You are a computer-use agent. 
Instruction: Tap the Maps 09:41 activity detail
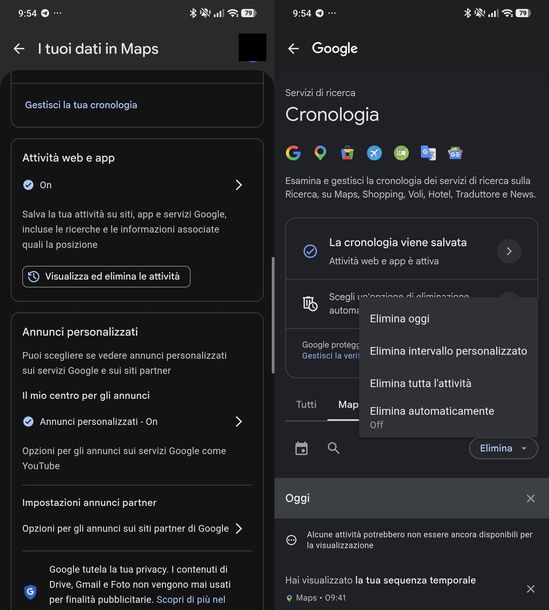click(x=316, y=598)
